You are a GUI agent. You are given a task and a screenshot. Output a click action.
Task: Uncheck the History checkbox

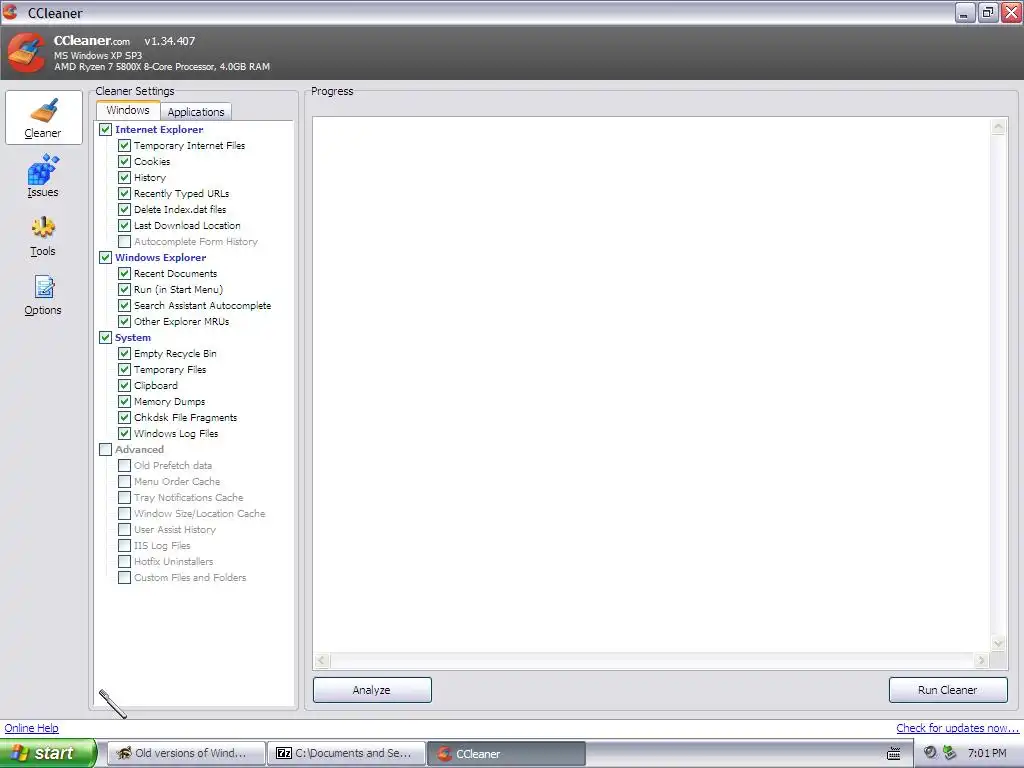pos(124,177)
